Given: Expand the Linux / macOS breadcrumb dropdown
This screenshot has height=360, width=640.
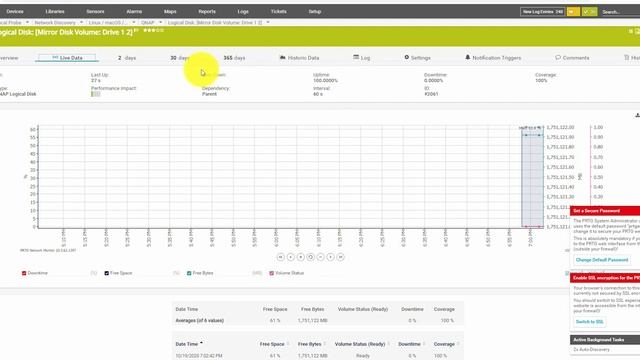Looking at the screenshot, I should (x=133, y=22).
